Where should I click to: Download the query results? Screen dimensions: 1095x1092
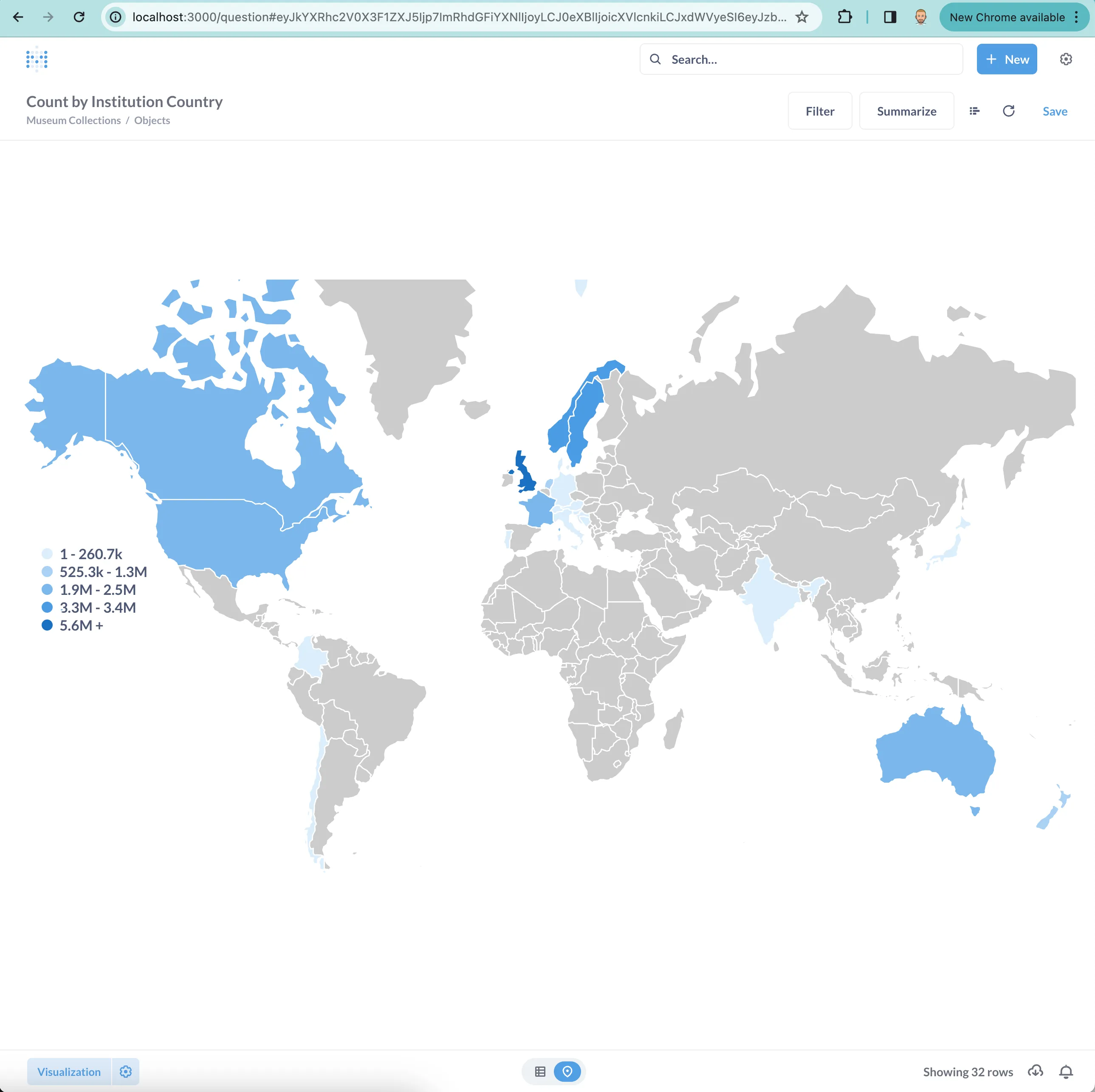(1036, 1072)
